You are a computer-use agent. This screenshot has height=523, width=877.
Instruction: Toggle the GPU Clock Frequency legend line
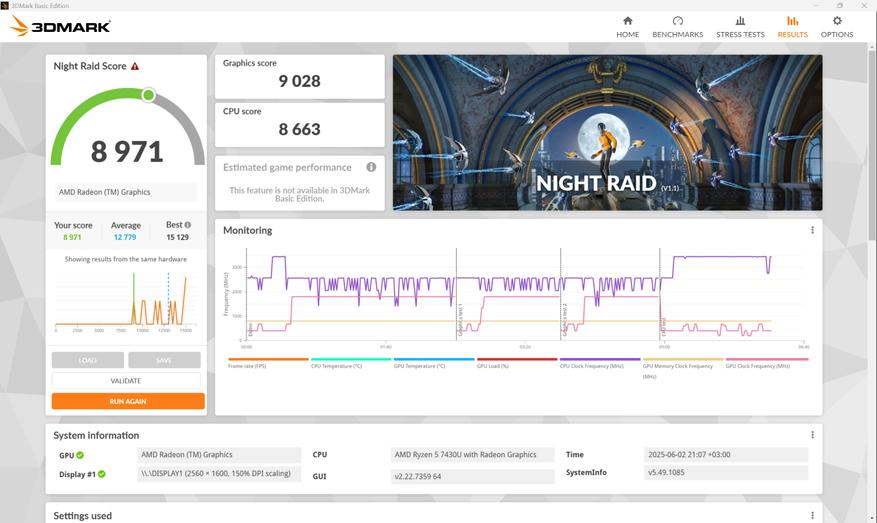pyautogui.click(x=766, y=362)
